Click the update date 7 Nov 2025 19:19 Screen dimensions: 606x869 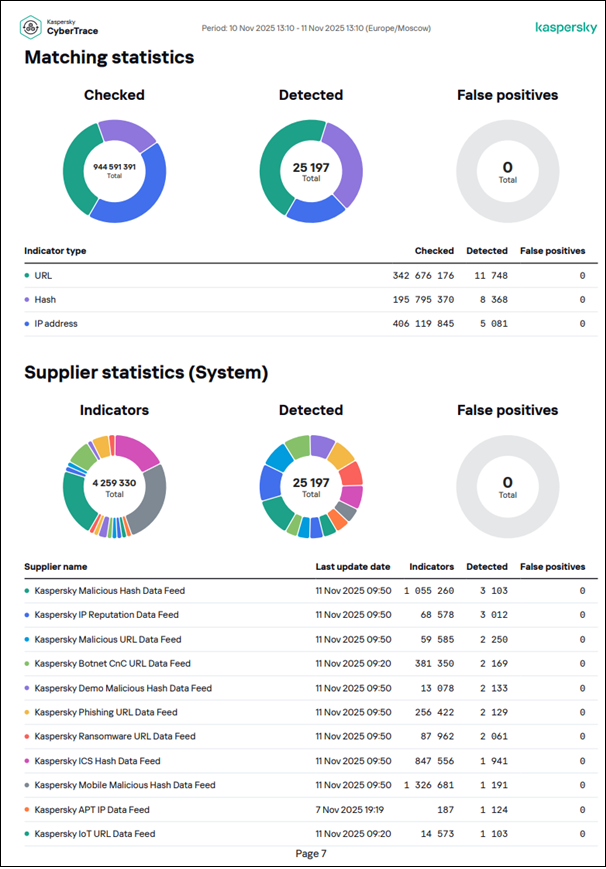(350, 810)
